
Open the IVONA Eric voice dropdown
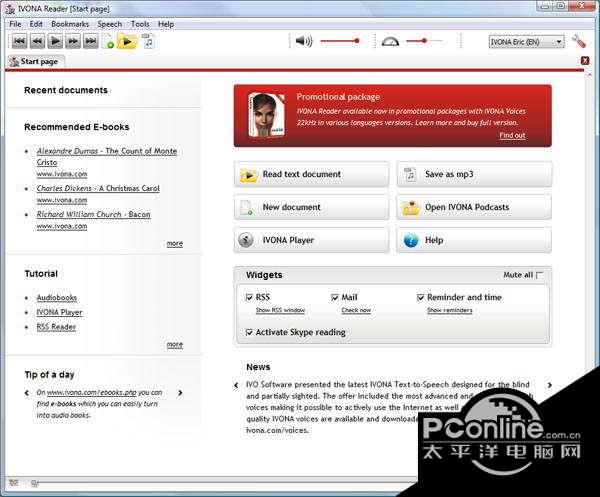click(527, 42)
